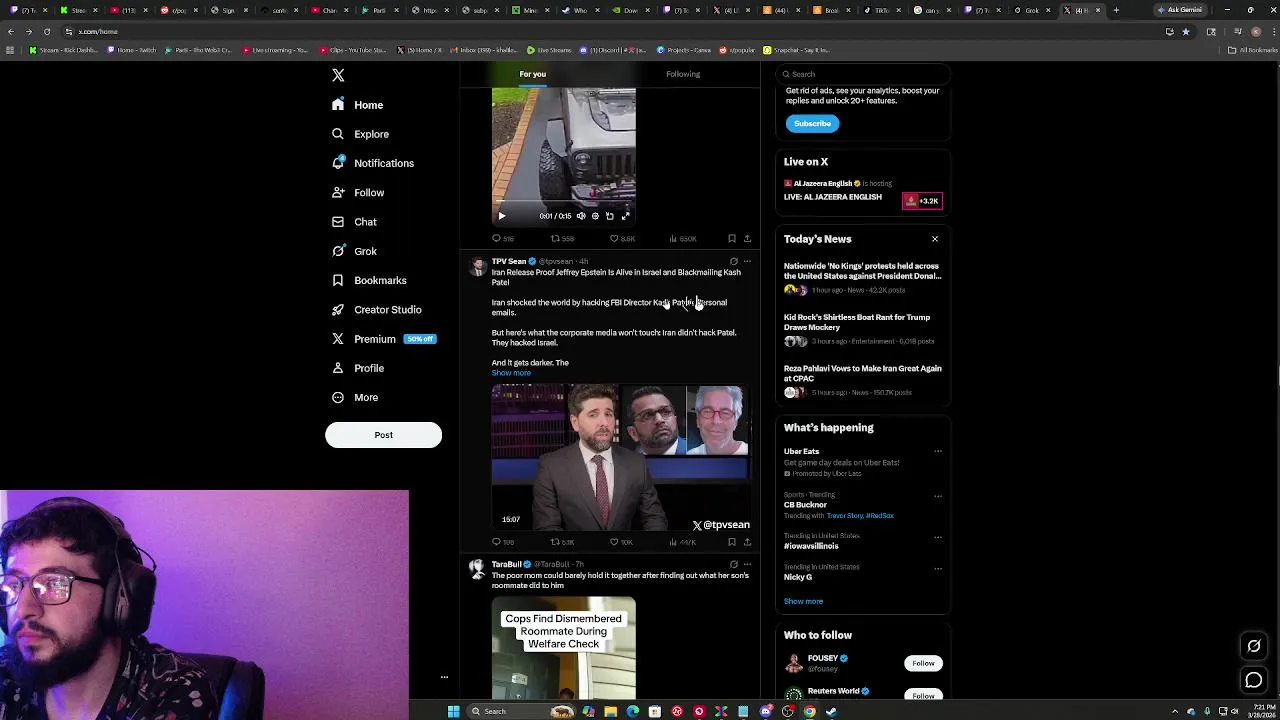Play the Jeep video
This screenshot has width=1280, height=720.
(502, 216)
